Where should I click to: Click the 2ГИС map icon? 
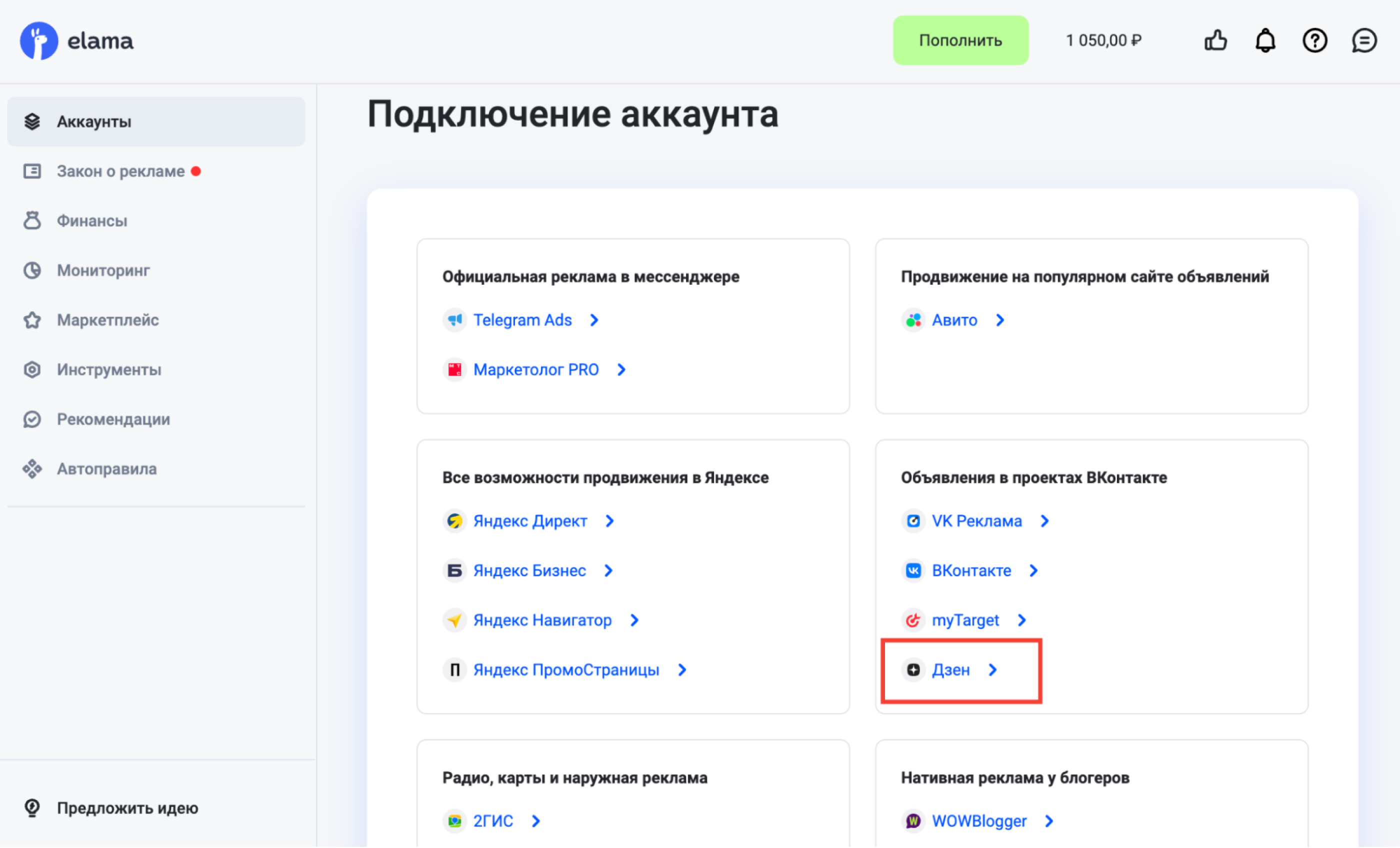(454, 821)
